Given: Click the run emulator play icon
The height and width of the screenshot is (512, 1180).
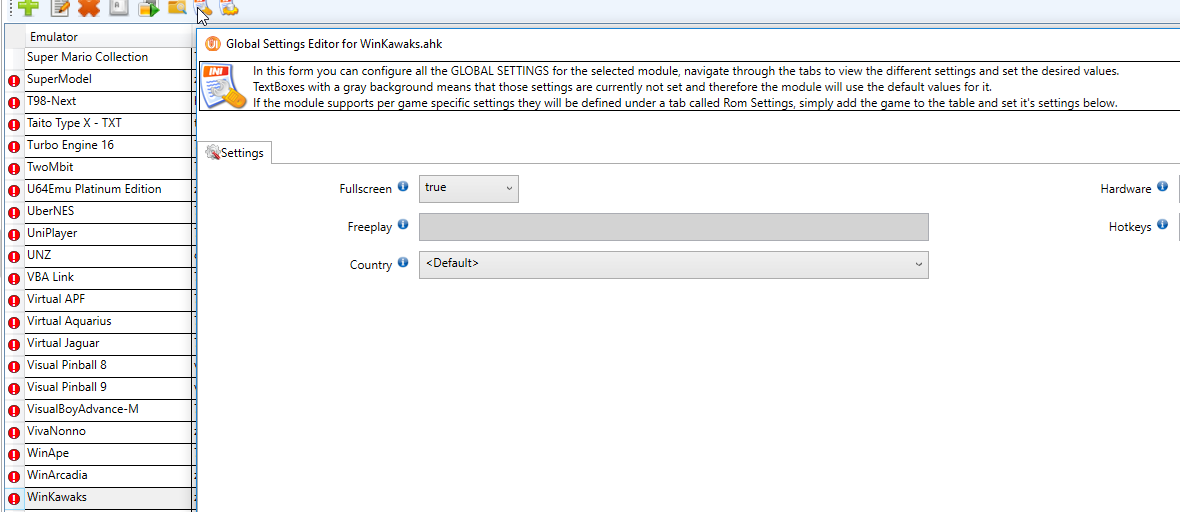Looking at the screenshot, I should [x=148, y=7].
